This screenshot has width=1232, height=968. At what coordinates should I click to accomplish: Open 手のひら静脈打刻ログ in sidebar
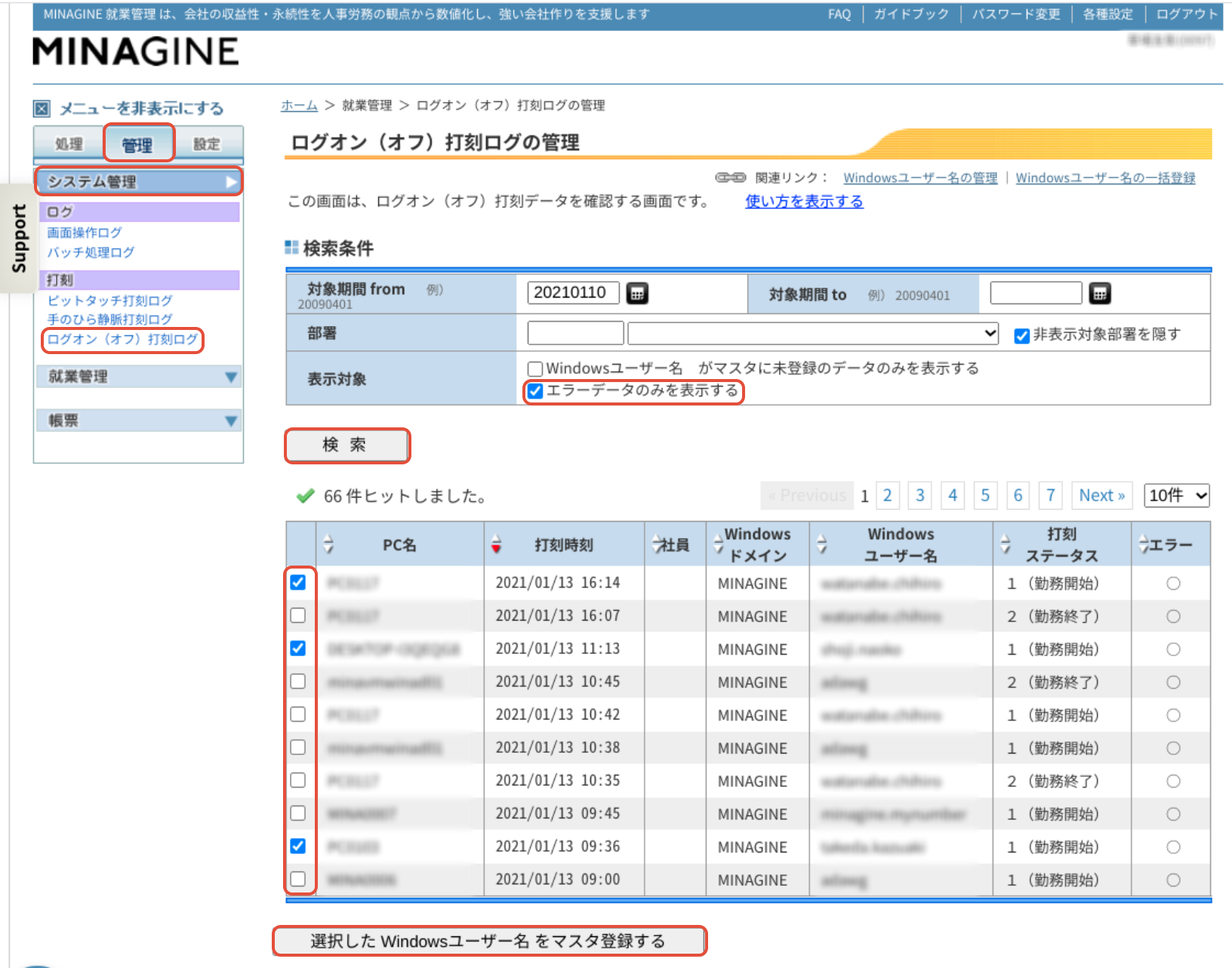tap(110, 319)
